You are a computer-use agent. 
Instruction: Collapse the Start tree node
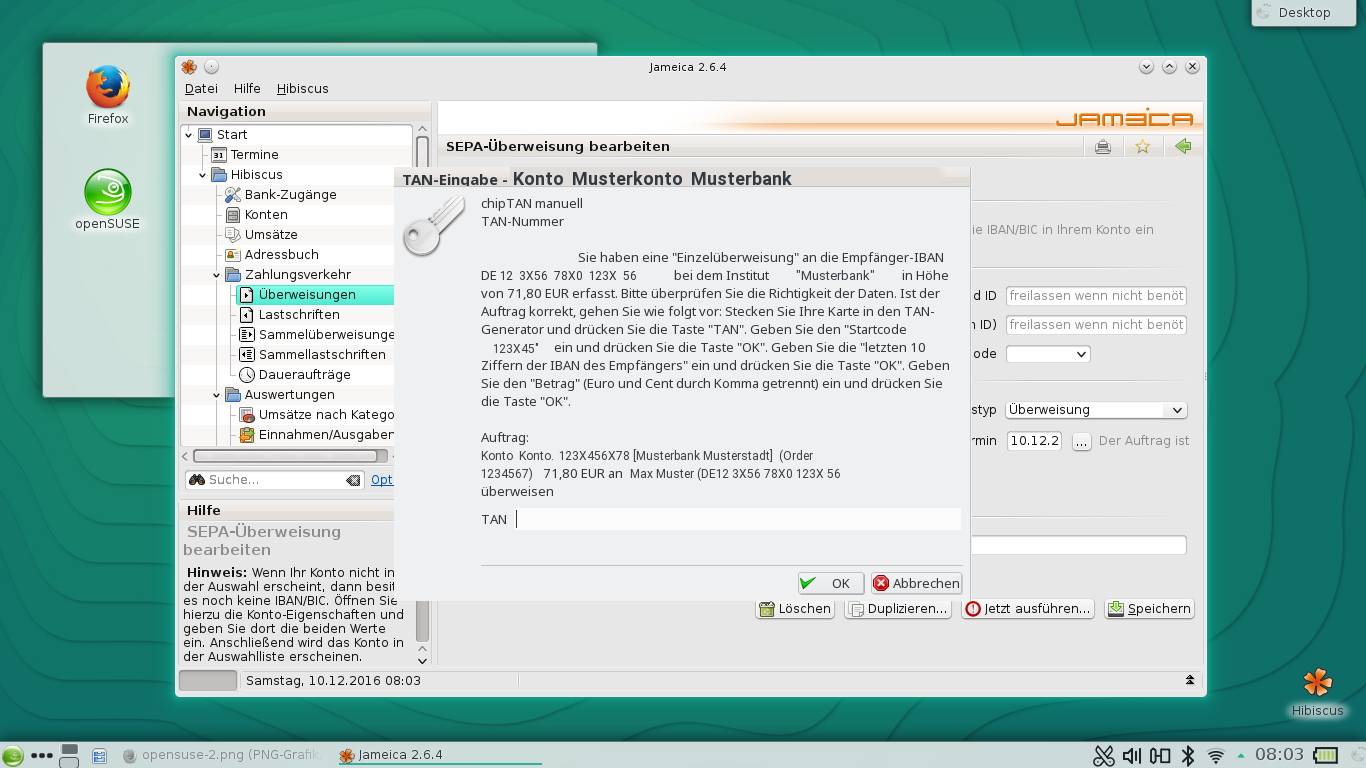point(188,135)
